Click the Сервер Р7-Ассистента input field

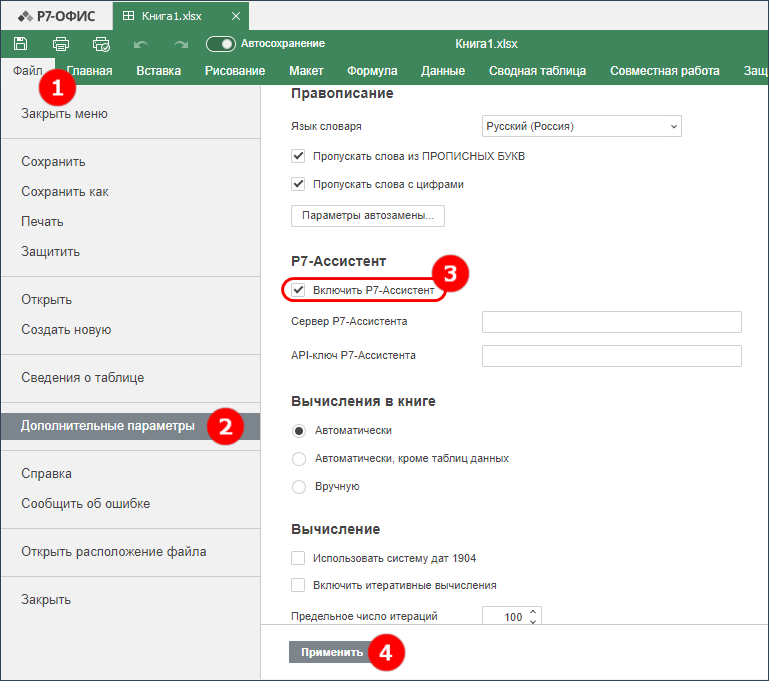click(x=612, y=322)
